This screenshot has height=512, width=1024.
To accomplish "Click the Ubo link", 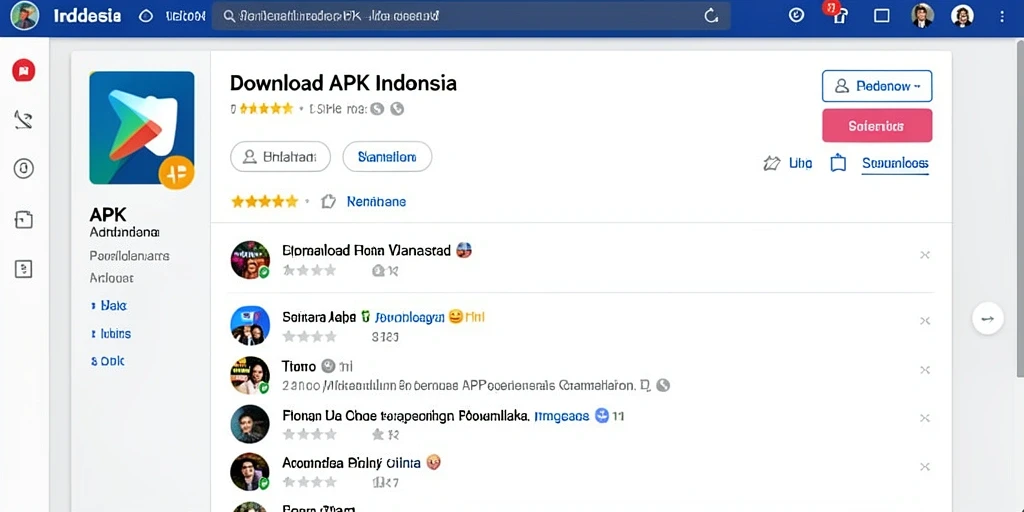I will click(x=801, y=163).
